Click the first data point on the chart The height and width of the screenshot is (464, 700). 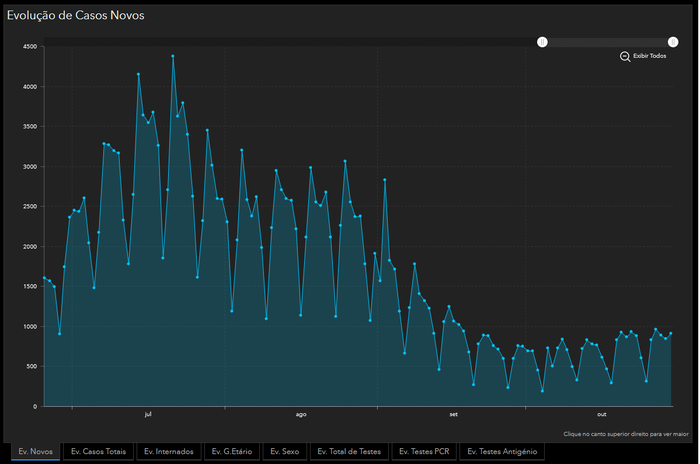44,278
